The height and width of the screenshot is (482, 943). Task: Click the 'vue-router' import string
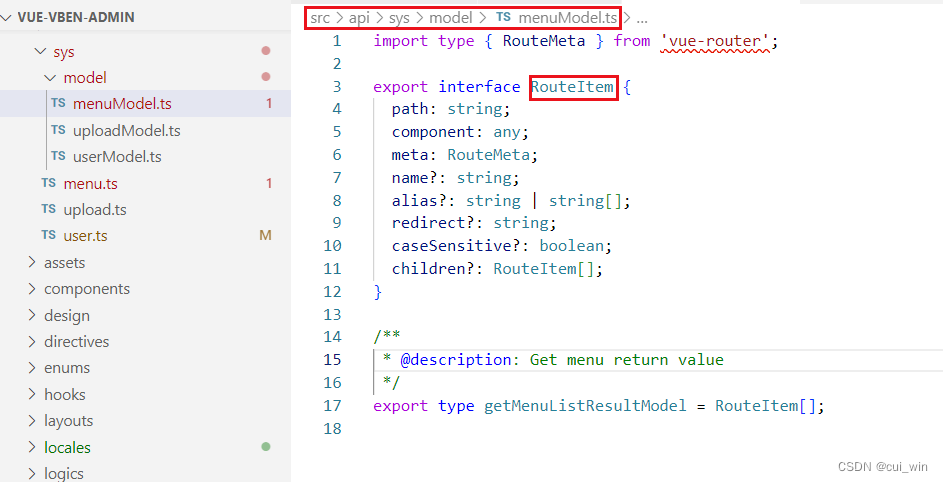[x=714, y=41]
